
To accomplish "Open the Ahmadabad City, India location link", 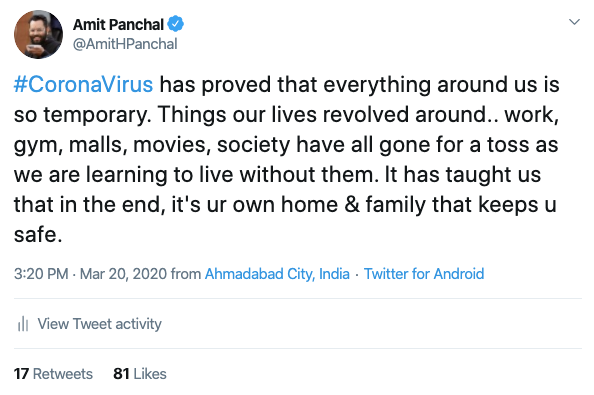I will [277, 273].
